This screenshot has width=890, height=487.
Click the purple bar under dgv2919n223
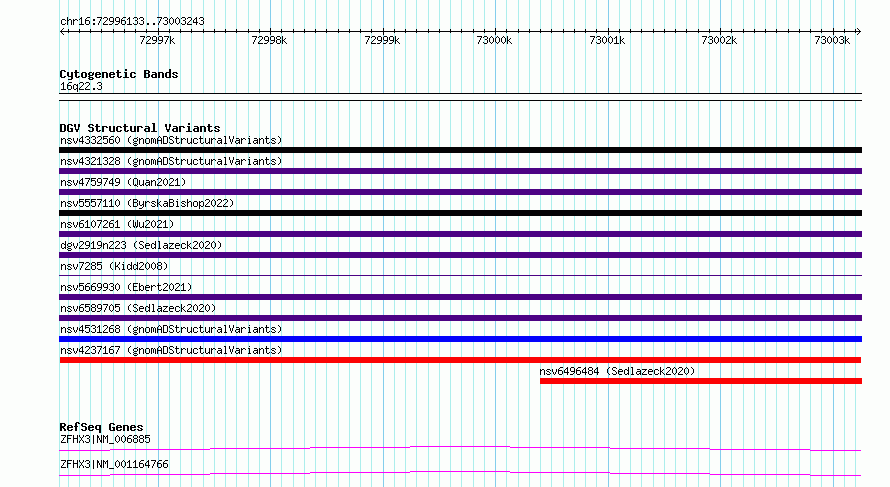point(460,255)
